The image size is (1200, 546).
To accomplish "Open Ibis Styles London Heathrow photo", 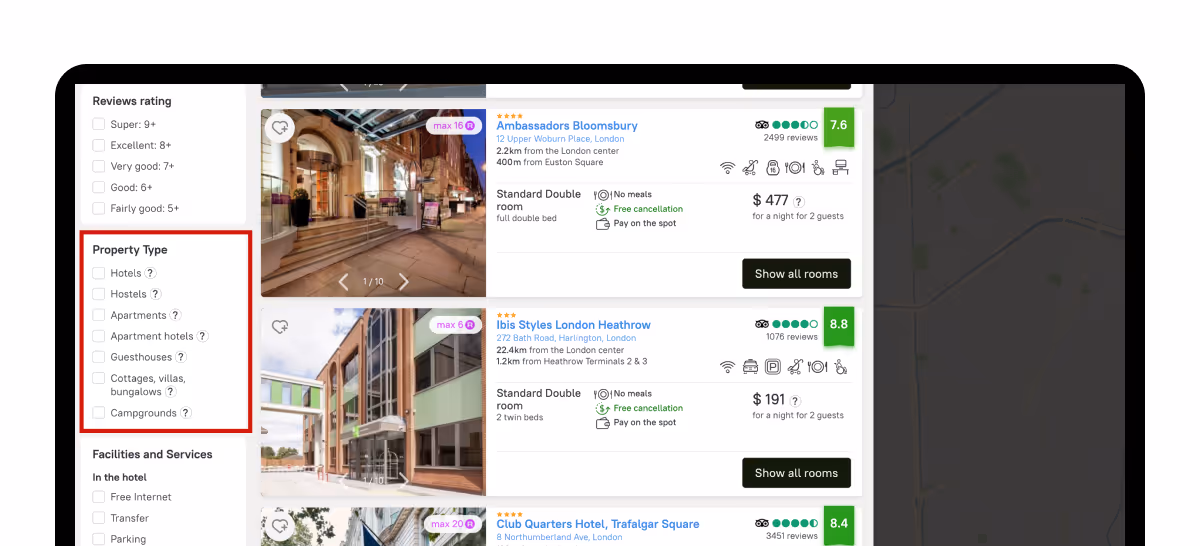I will [373, 402].
